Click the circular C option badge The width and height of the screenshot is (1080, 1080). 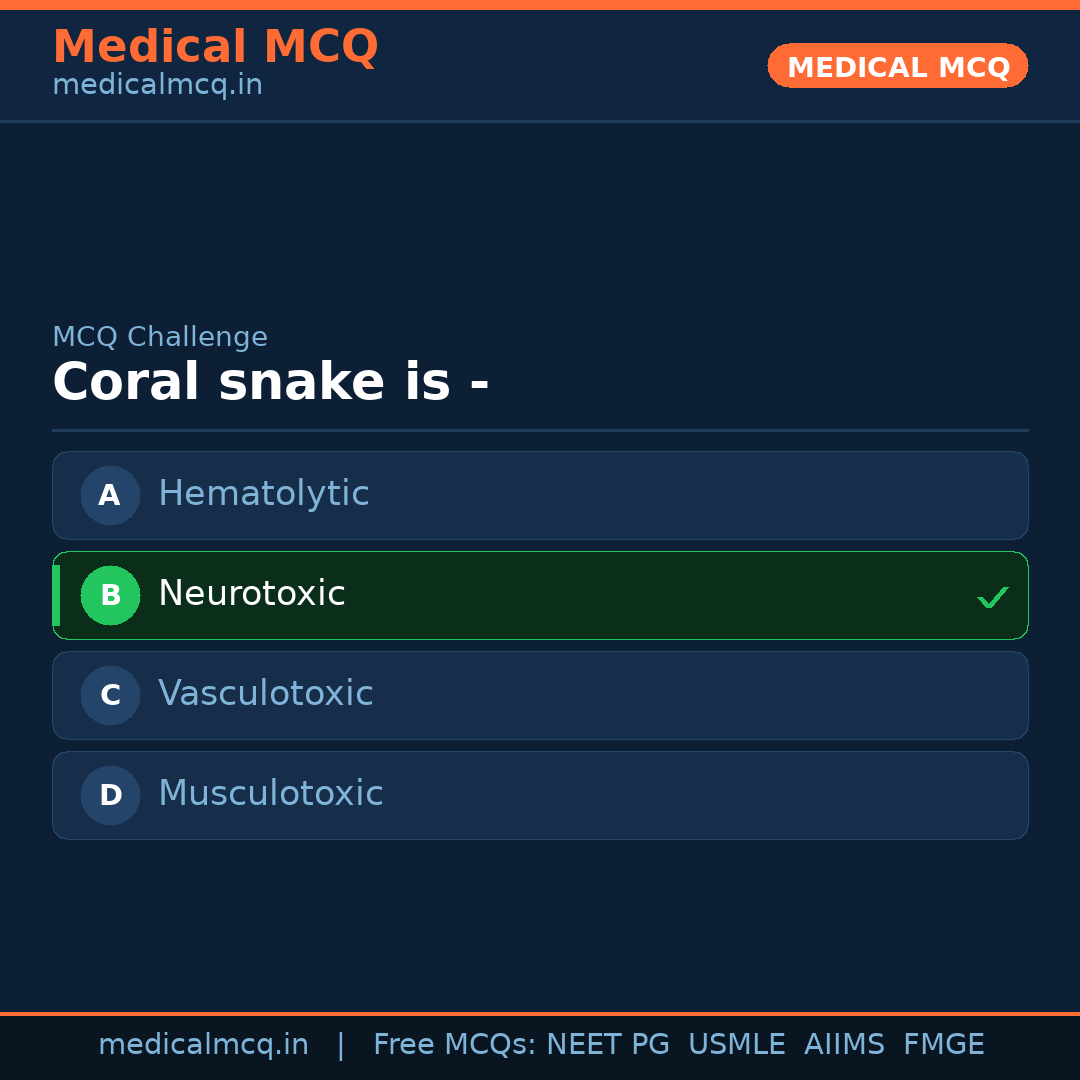[x=110, y=695]
